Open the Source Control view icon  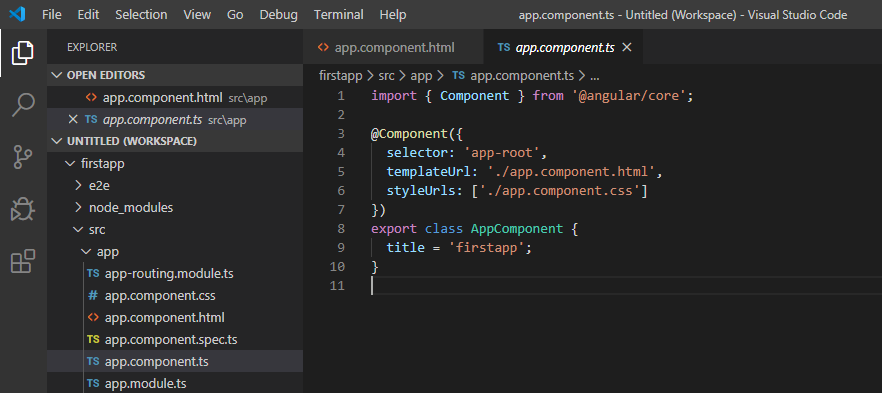pyautogui.click(x=22, y=157)
